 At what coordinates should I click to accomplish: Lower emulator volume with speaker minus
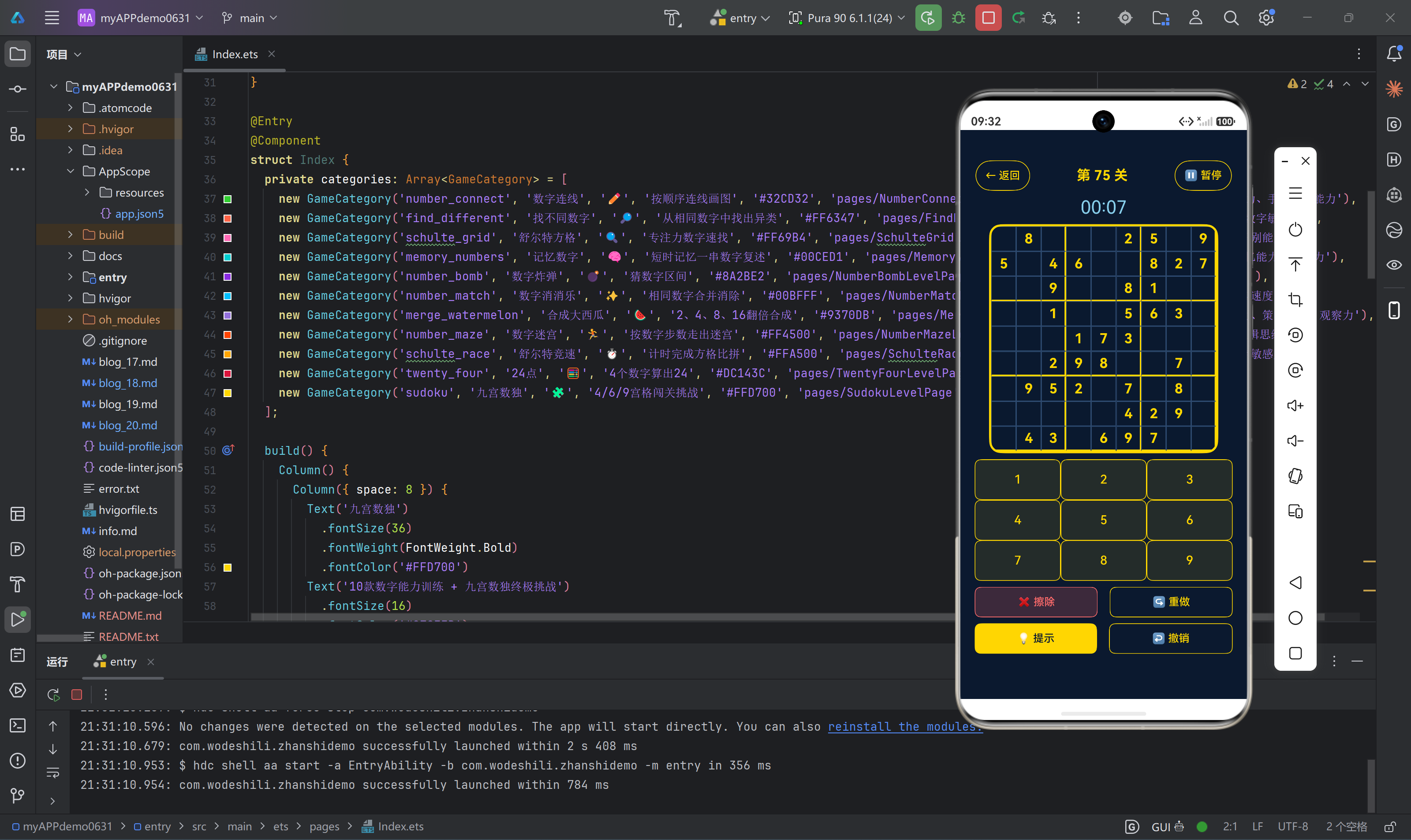point(1295,440)
